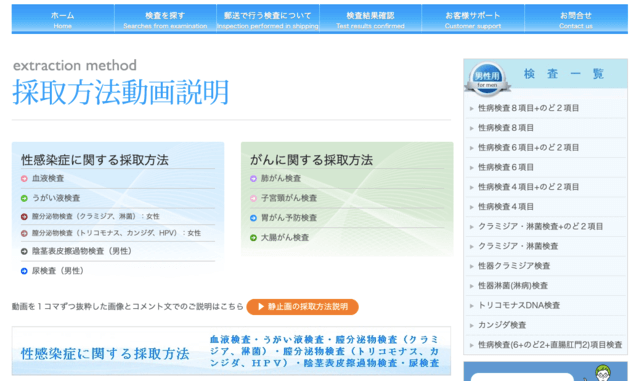
Task: Open the 肺がん検査 link
Action: (281, 178)
